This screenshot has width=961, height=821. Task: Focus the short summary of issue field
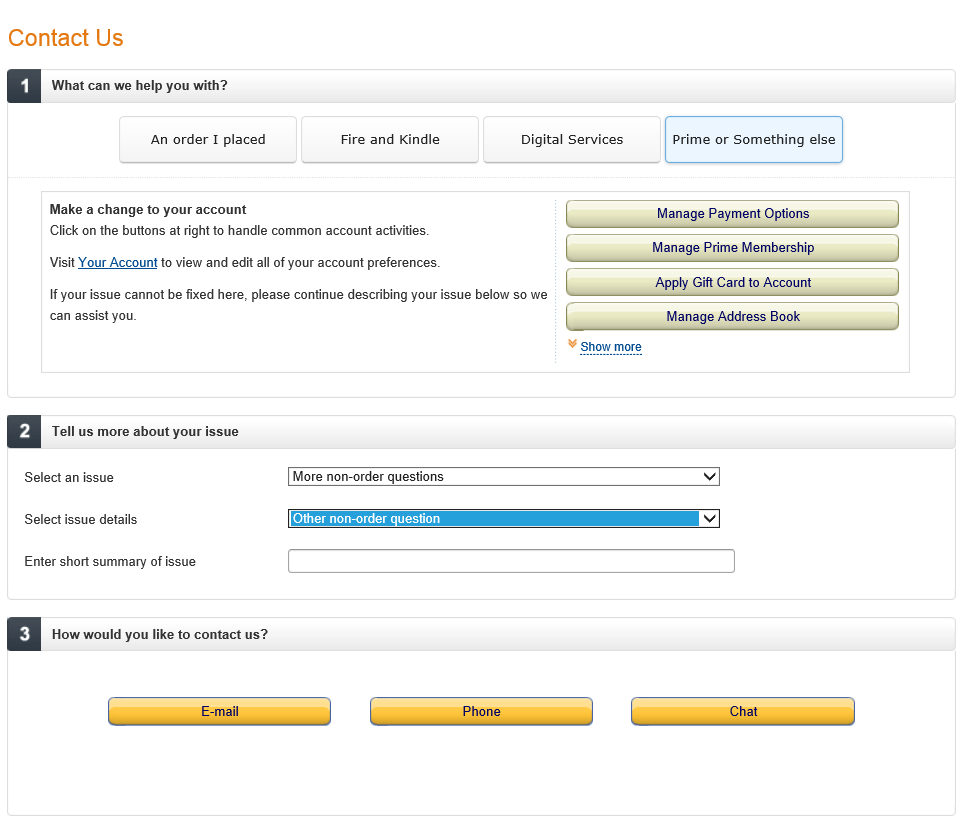click(x=511, y=561)
